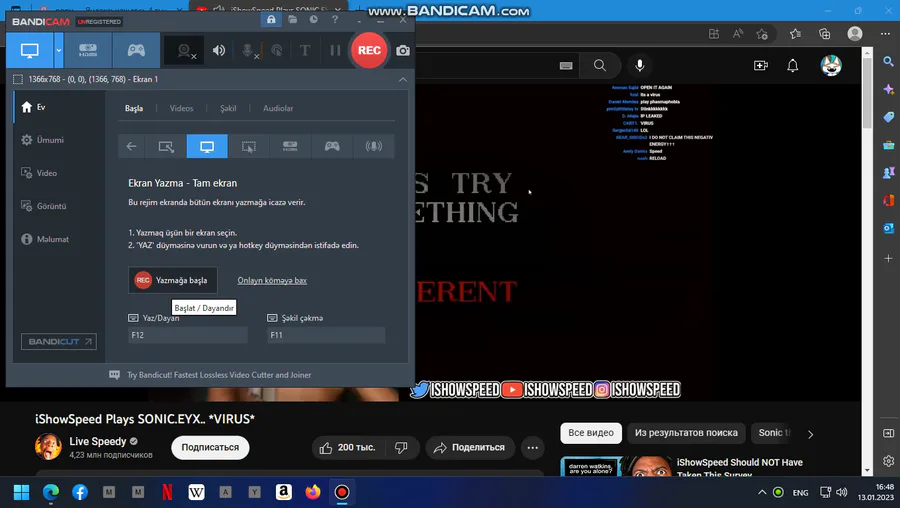Switch to Şəkil tab
The image size is (900, 508).
[x=228, y=108]
